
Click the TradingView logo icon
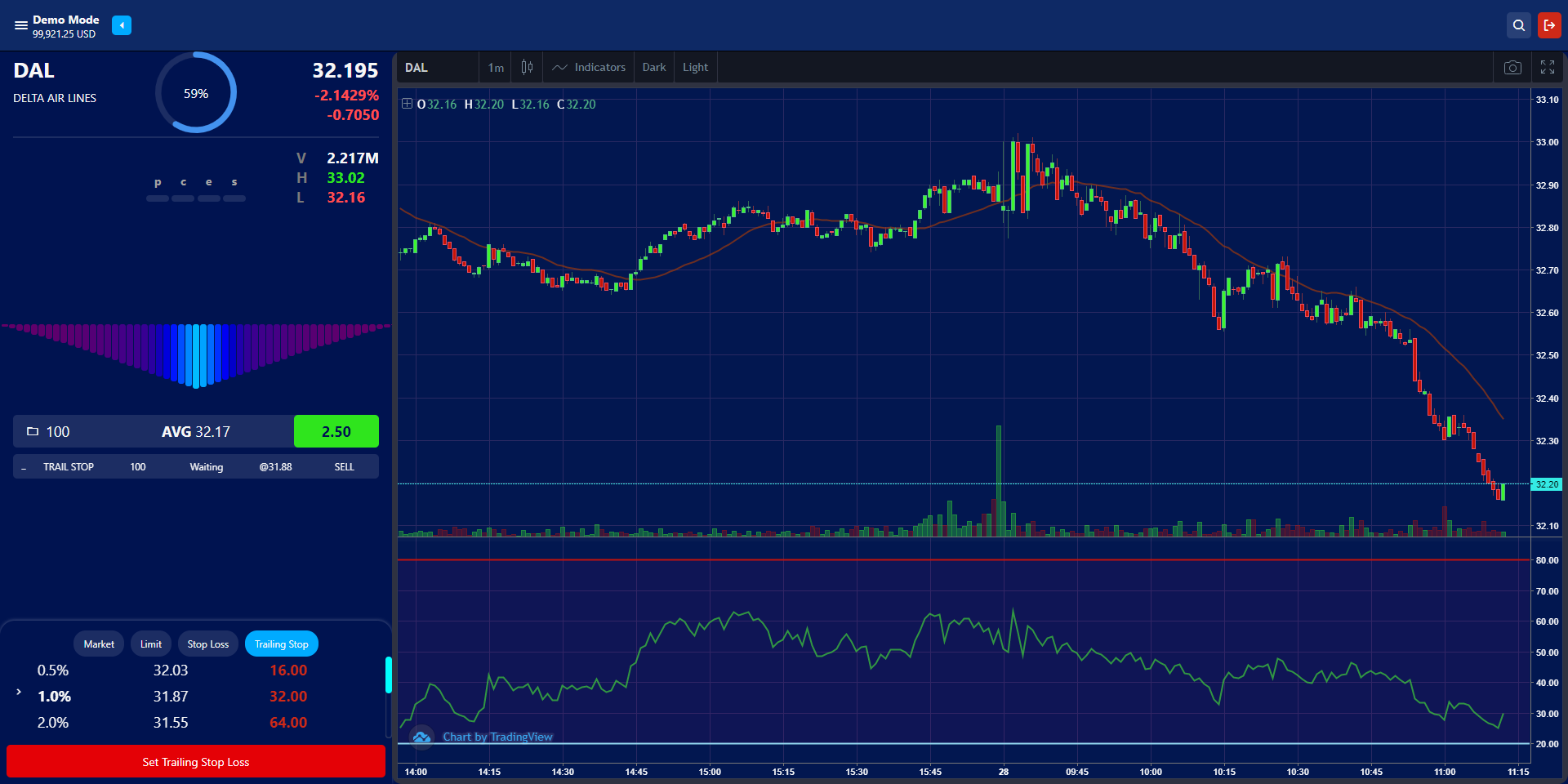click(x=421, y=737)
